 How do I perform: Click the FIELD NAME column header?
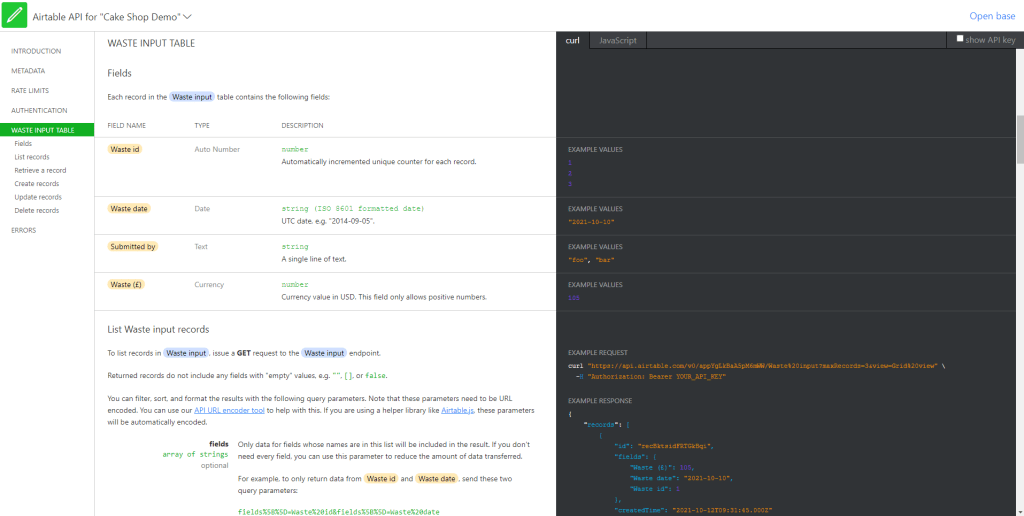click(x=127, y=125)
